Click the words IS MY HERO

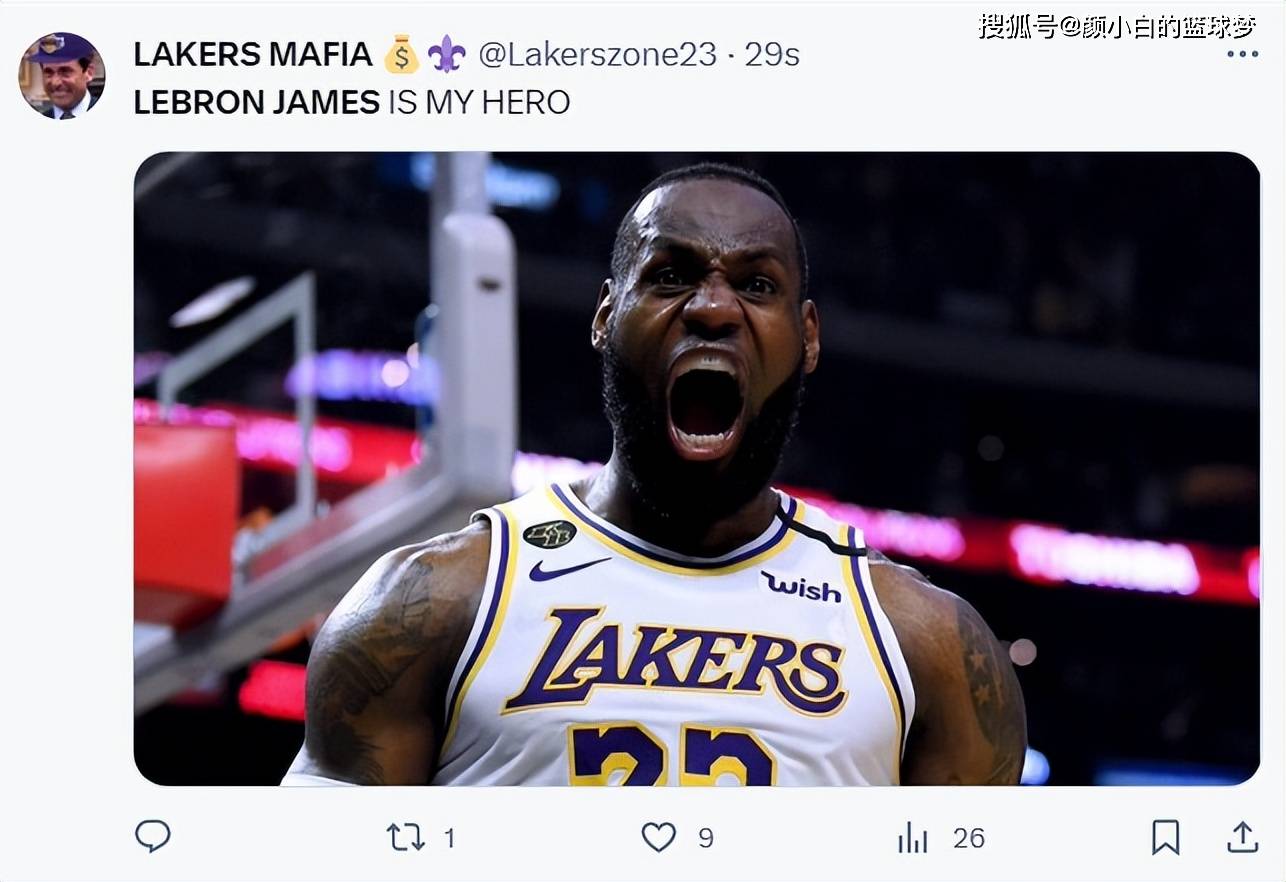pyautogui.click(x=479, y=102)
